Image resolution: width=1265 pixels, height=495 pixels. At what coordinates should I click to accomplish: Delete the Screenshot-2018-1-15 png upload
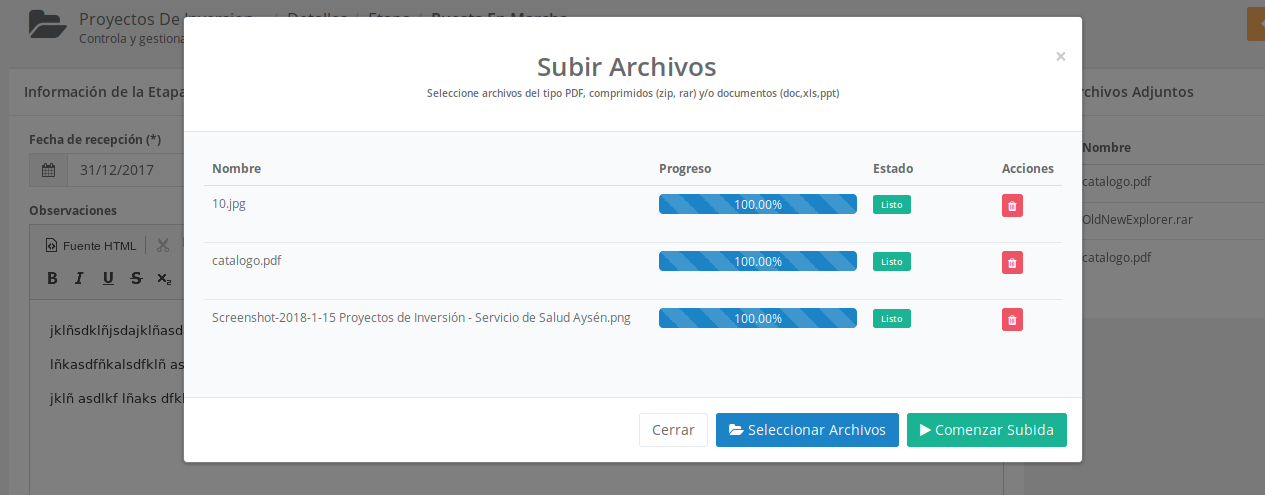click(x=1012, y=320)
